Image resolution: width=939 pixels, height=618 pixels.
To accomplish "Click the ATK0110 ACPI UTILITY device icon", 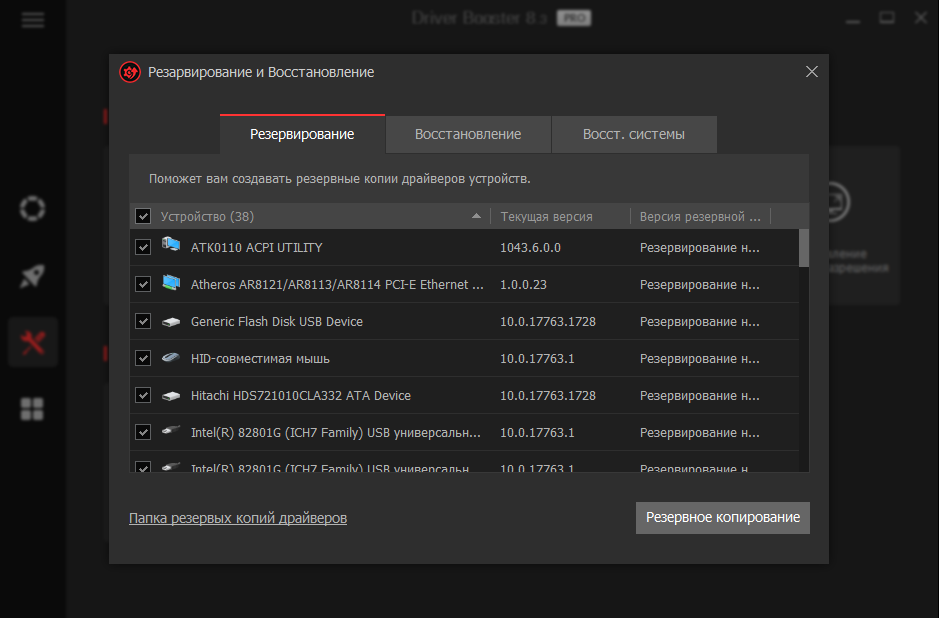I will click(x=171, y=247).
